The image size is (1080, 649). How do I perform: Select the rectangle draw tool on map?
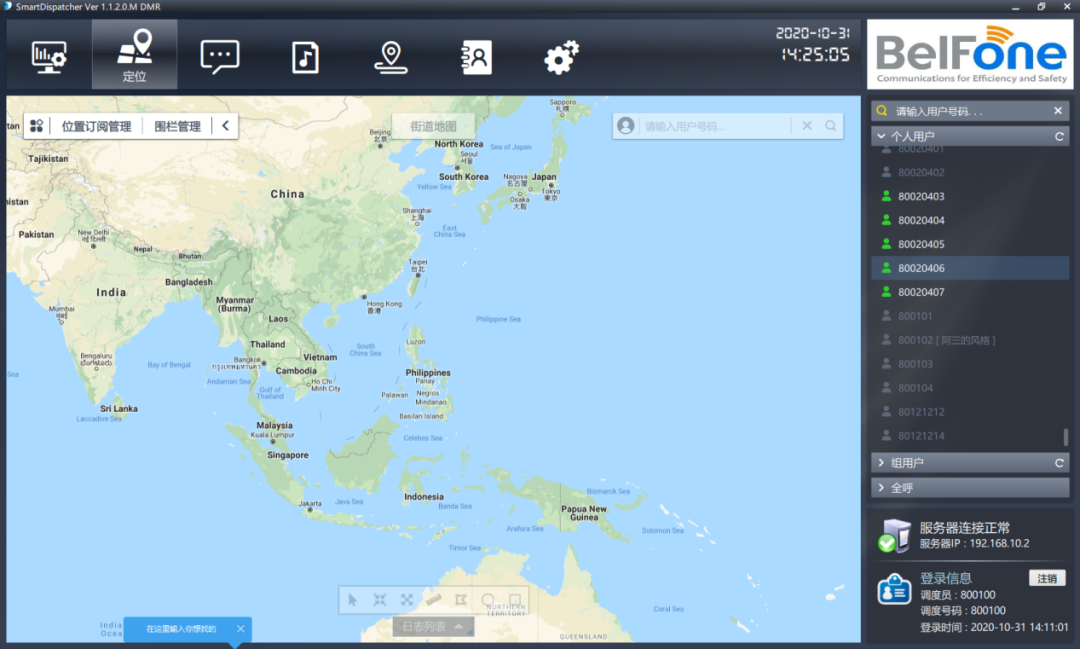click(x=515, y=599)
